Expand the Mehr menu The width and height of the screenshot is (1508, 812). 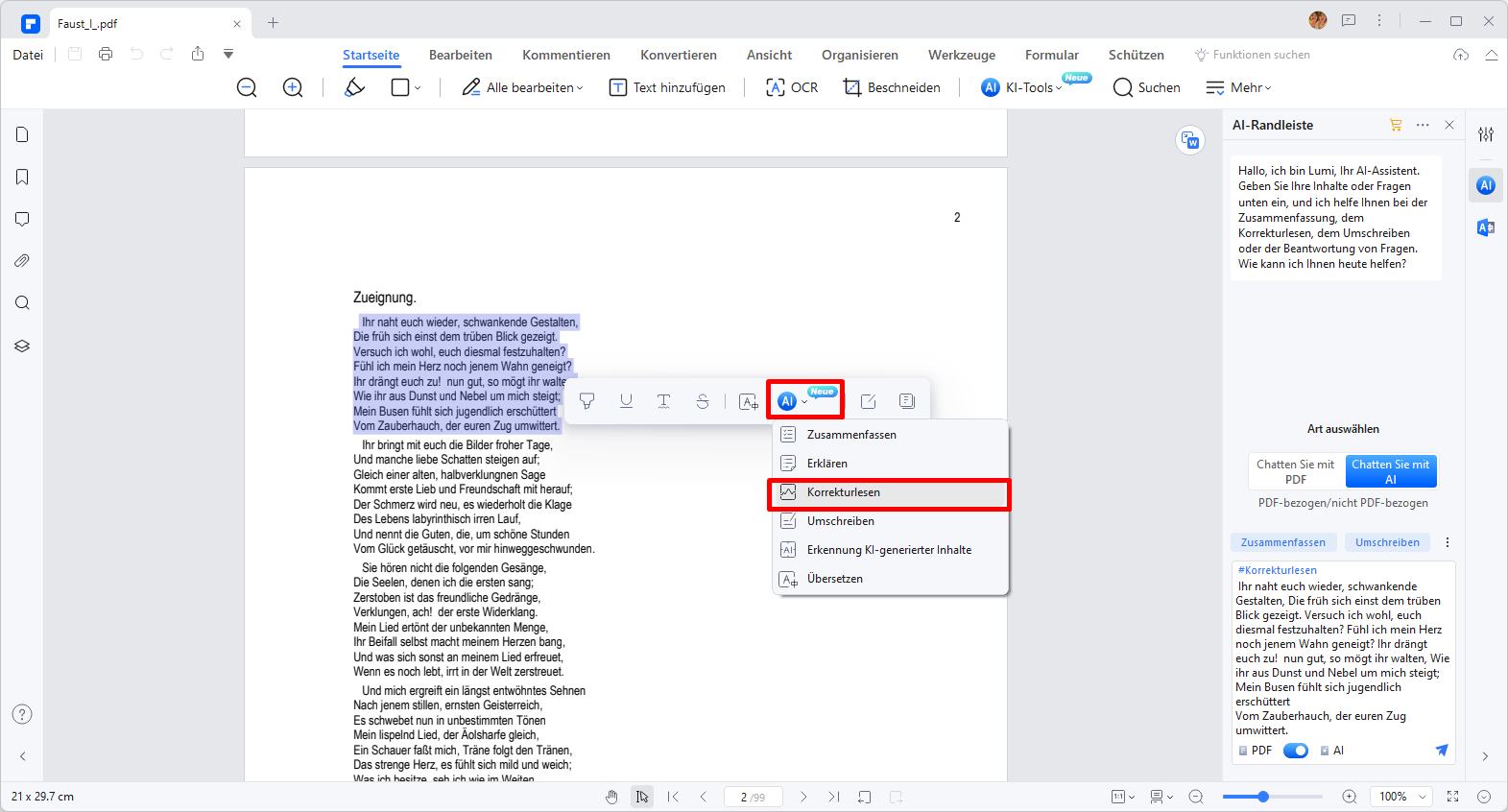[1238, 87]
